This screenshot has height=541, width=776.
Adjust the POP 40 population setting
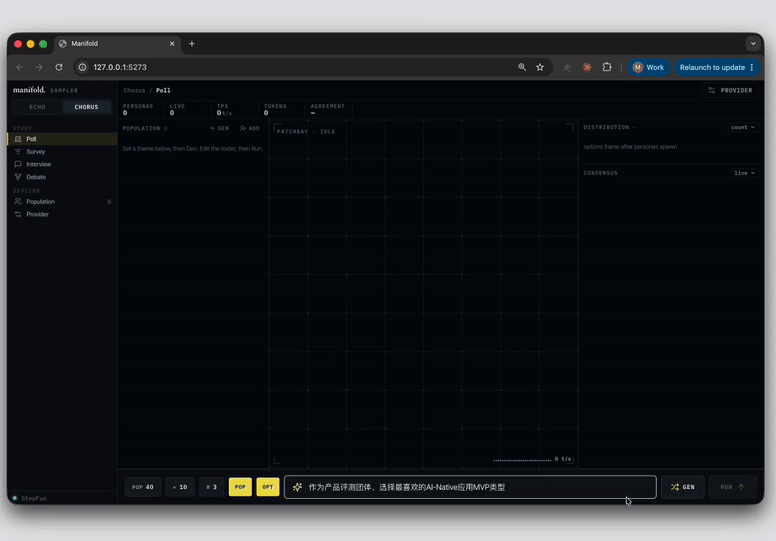click(x=143, y=487)
